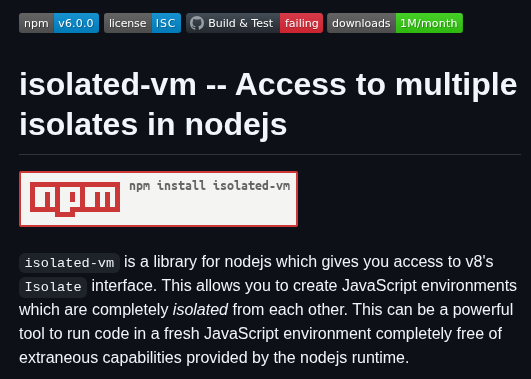Click the gray downloads badge label
The width and height of the screenshot is (531, 379).
coord(361,23)
